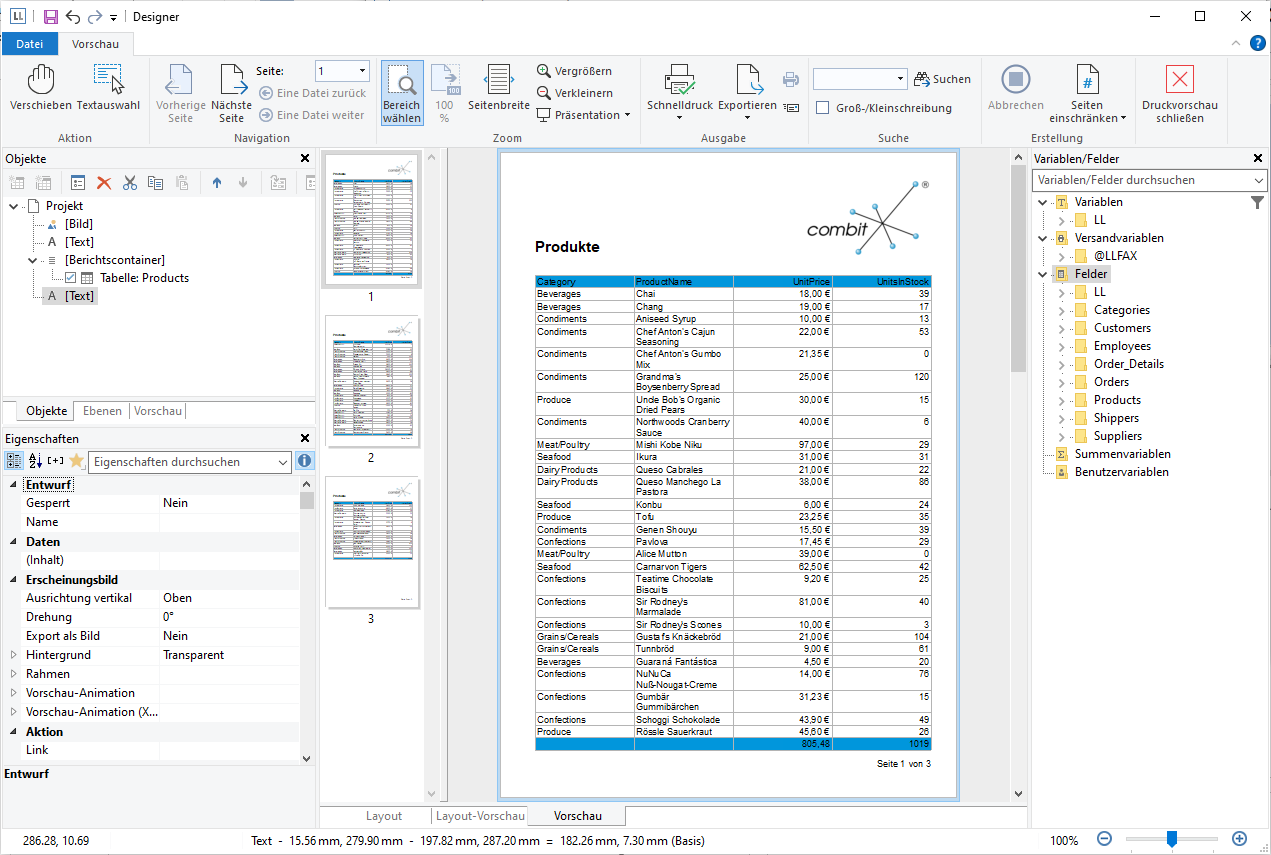Screen dimensions: 1271x855
Task: Click the Suchen button
Action: pos(942,79)
